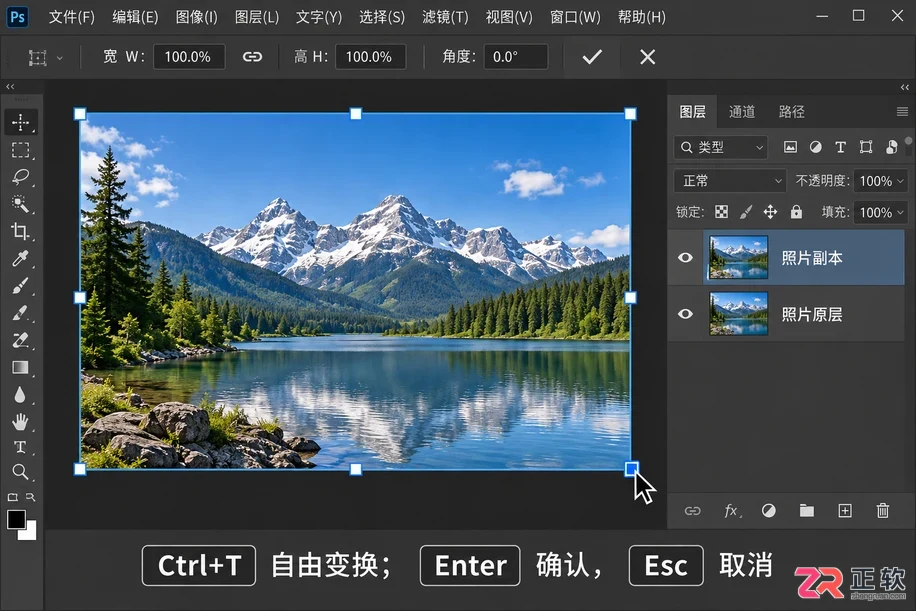916x611 pixels.
Task: Select the Crop tool
Action: [20, 231]
